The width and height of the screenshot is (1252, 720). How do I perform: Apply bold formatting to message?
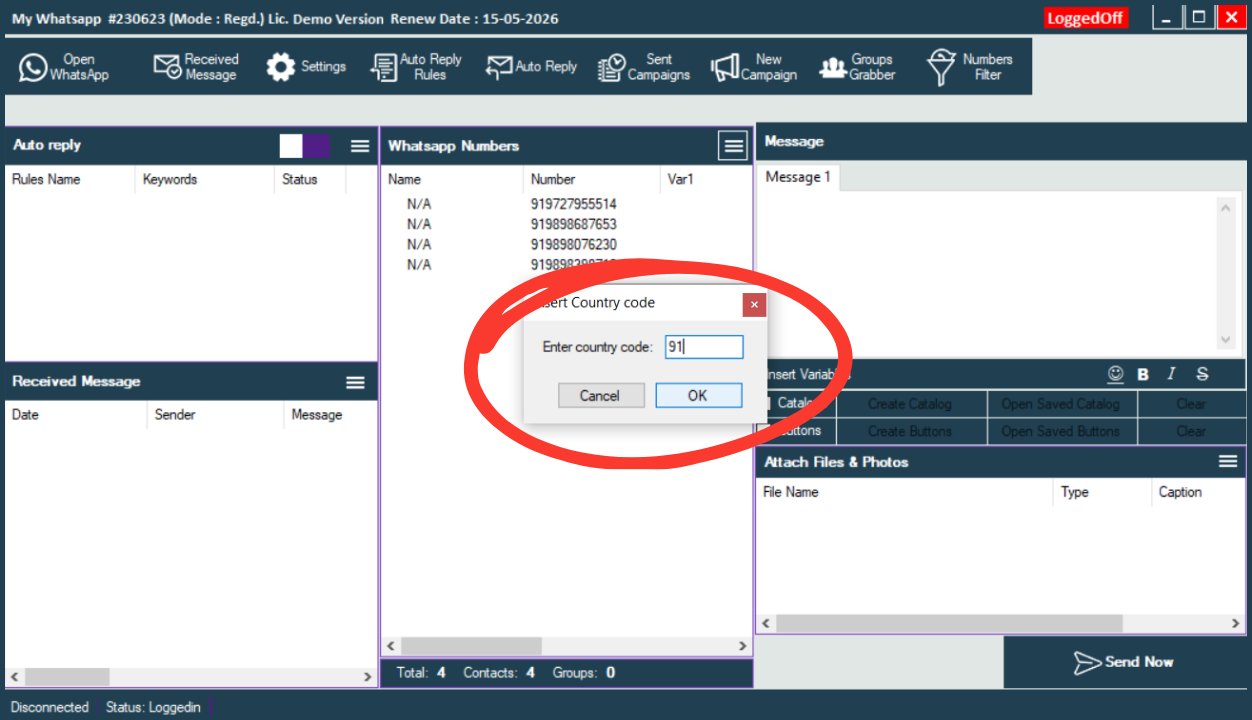1143,374
